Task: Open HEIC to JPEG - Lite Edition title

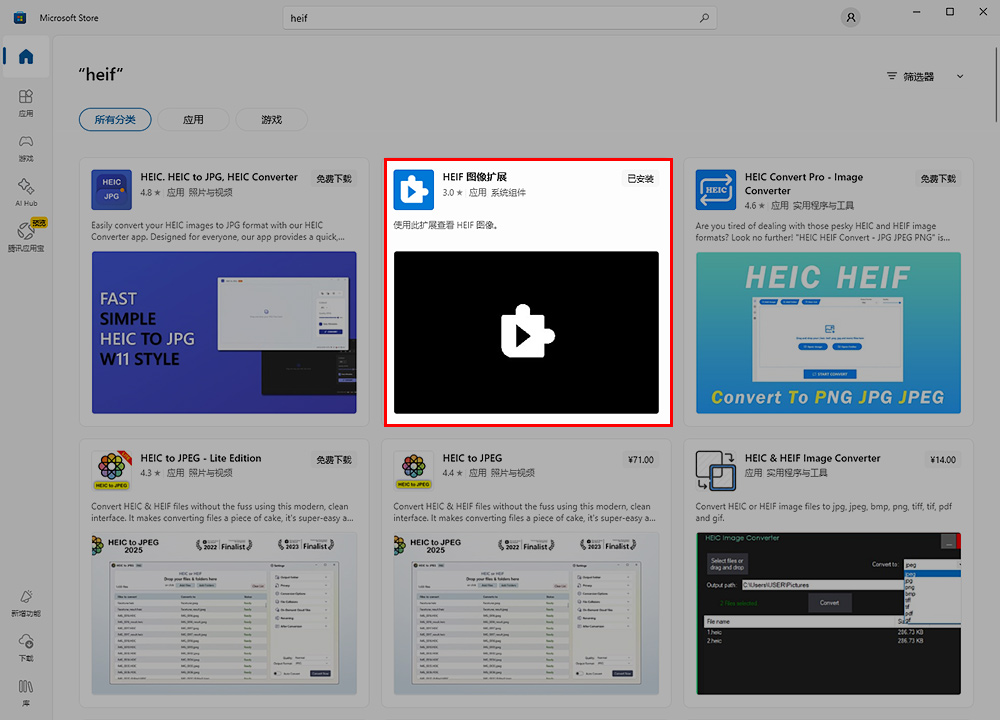Action: pyautogui.click(x=201, y=458)
